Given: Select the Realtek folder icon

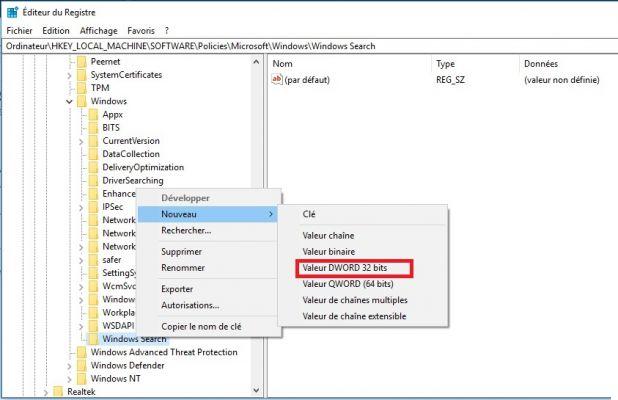Looking at the screenshot, I should [x=58, y=392].
